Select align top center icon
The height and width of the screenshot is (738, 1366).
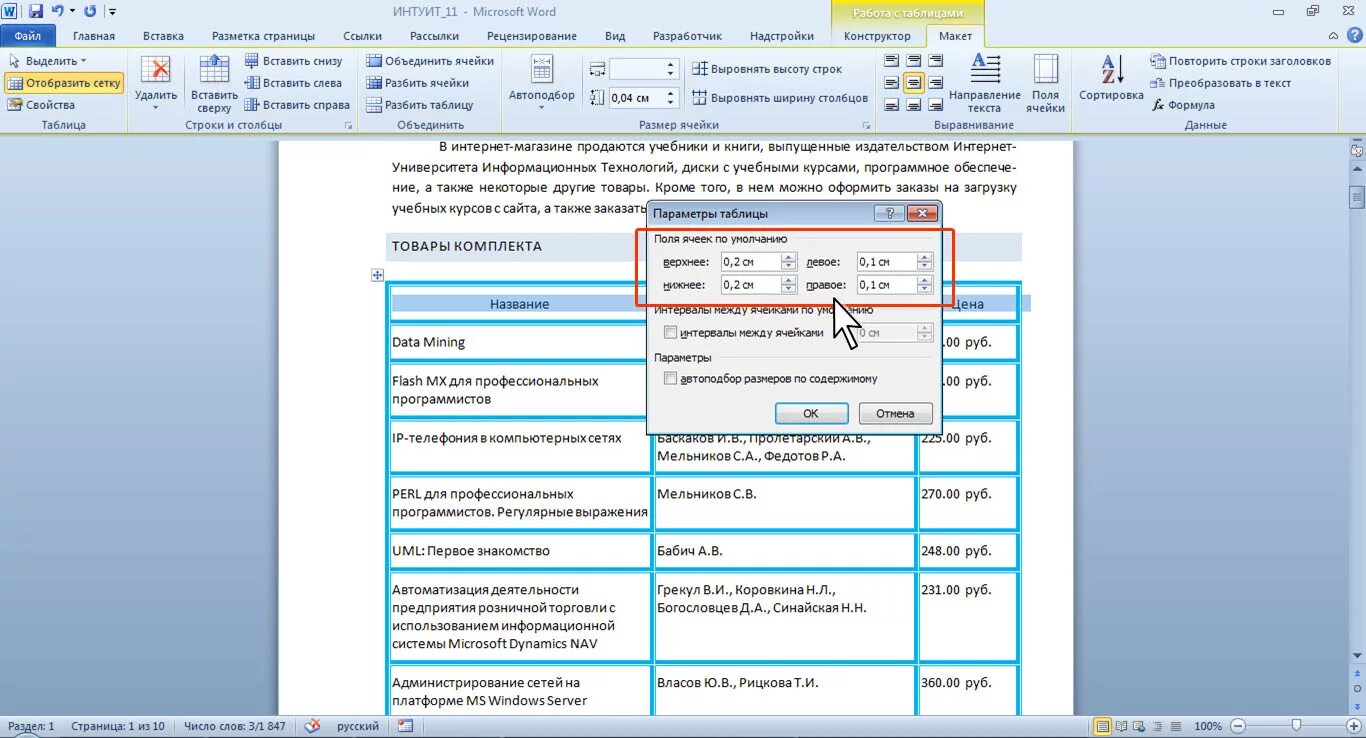913,61
